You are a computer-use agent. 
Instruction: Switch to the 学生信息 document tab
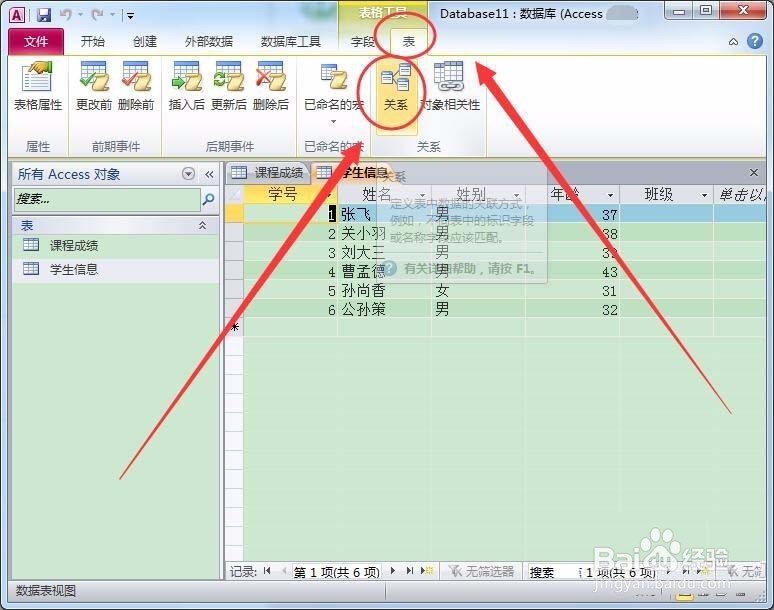(353, 173)
